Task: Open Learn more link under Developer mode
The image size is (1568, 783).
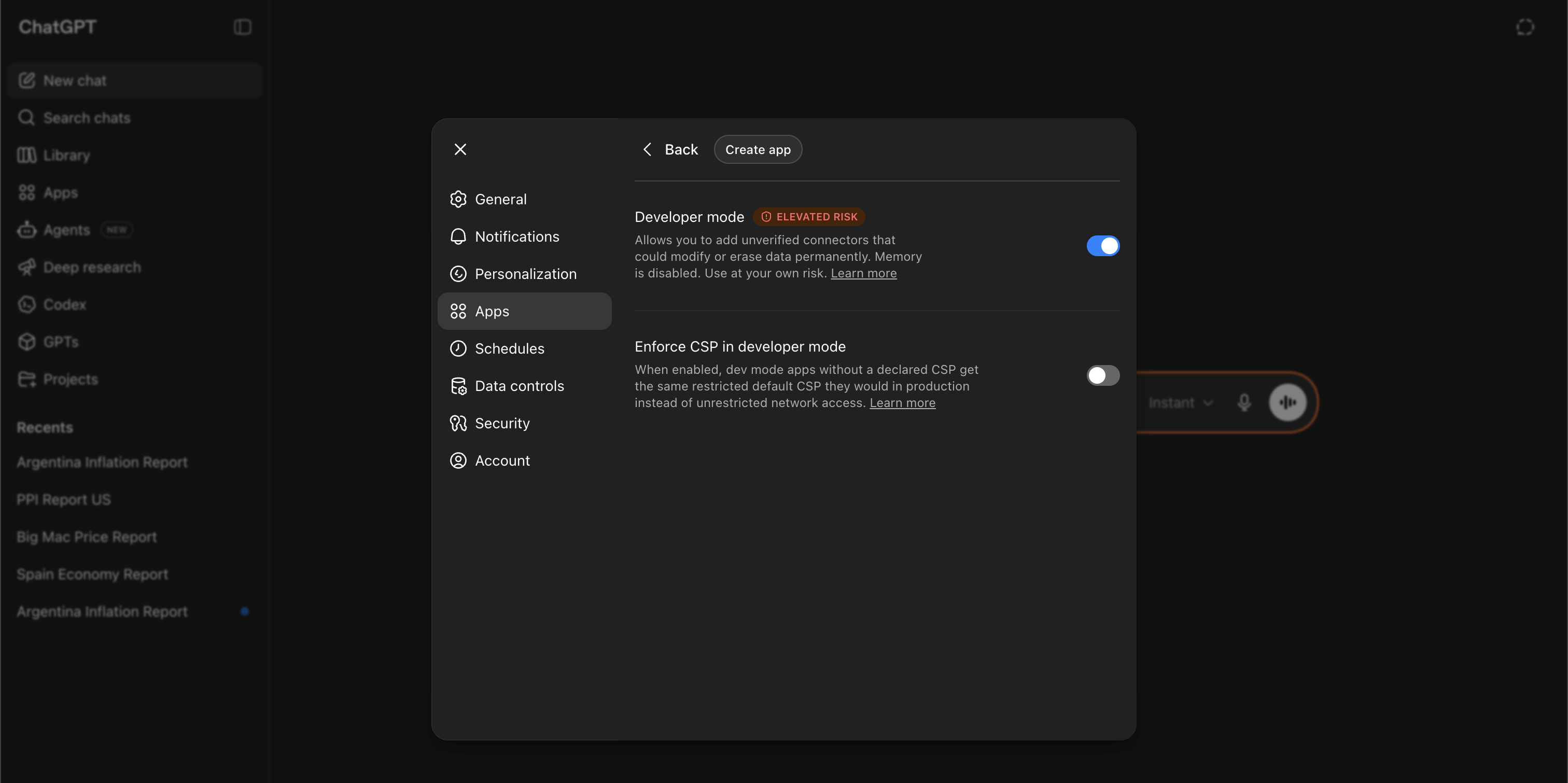Action: pos(863,273)
